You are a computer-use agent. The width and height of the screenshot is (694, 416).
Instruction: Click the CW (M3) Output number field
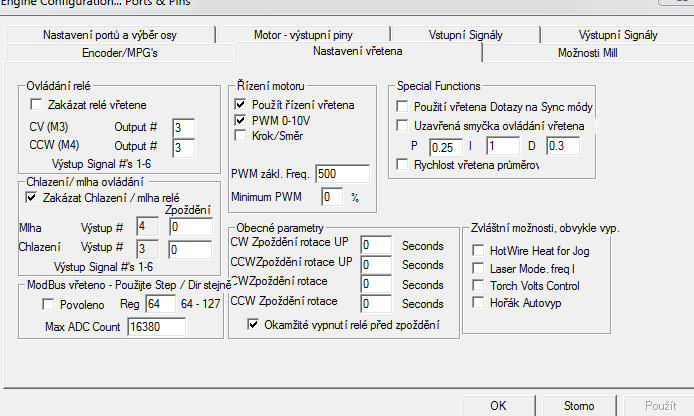tap(182, 127)
